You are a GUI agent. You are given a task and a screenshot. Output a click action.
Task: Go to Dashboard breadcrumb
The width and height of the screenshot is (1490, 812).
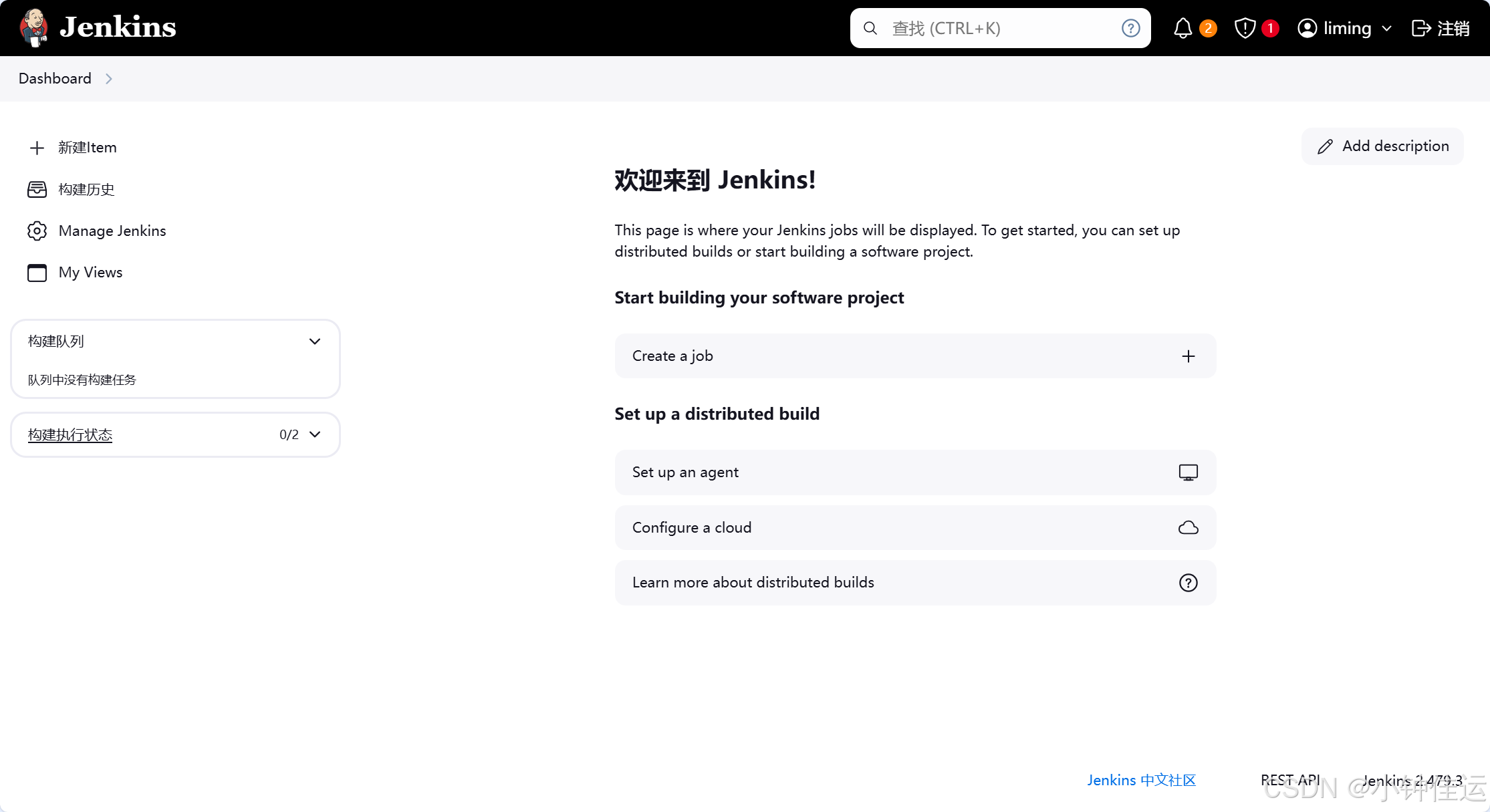click(55, 78)
